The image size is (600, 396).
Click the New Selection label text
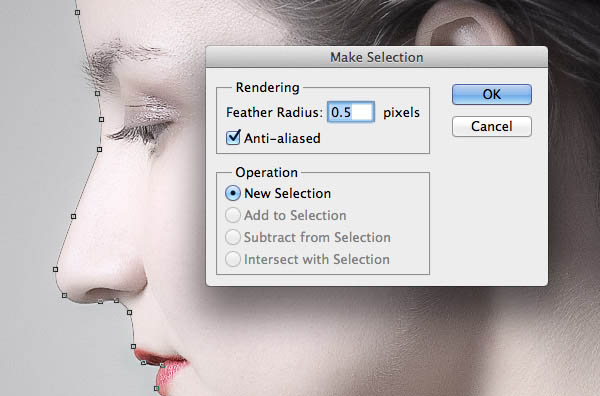(x=287, y=193)
